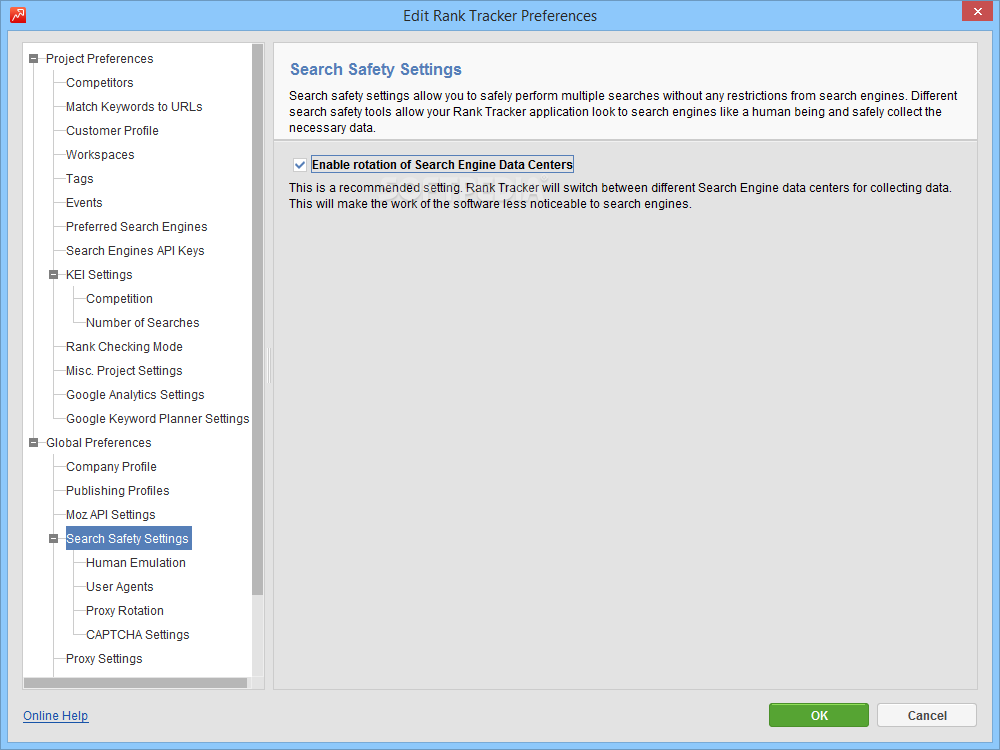Click the splitter handle between tree and settings
The height and width of the screenshot is (750, 1000).
[269, 365]
